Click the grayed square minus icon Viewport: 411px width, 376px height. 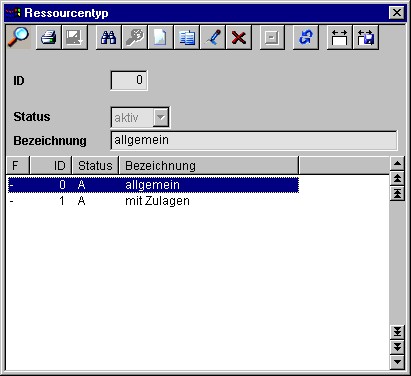point(272,37)
